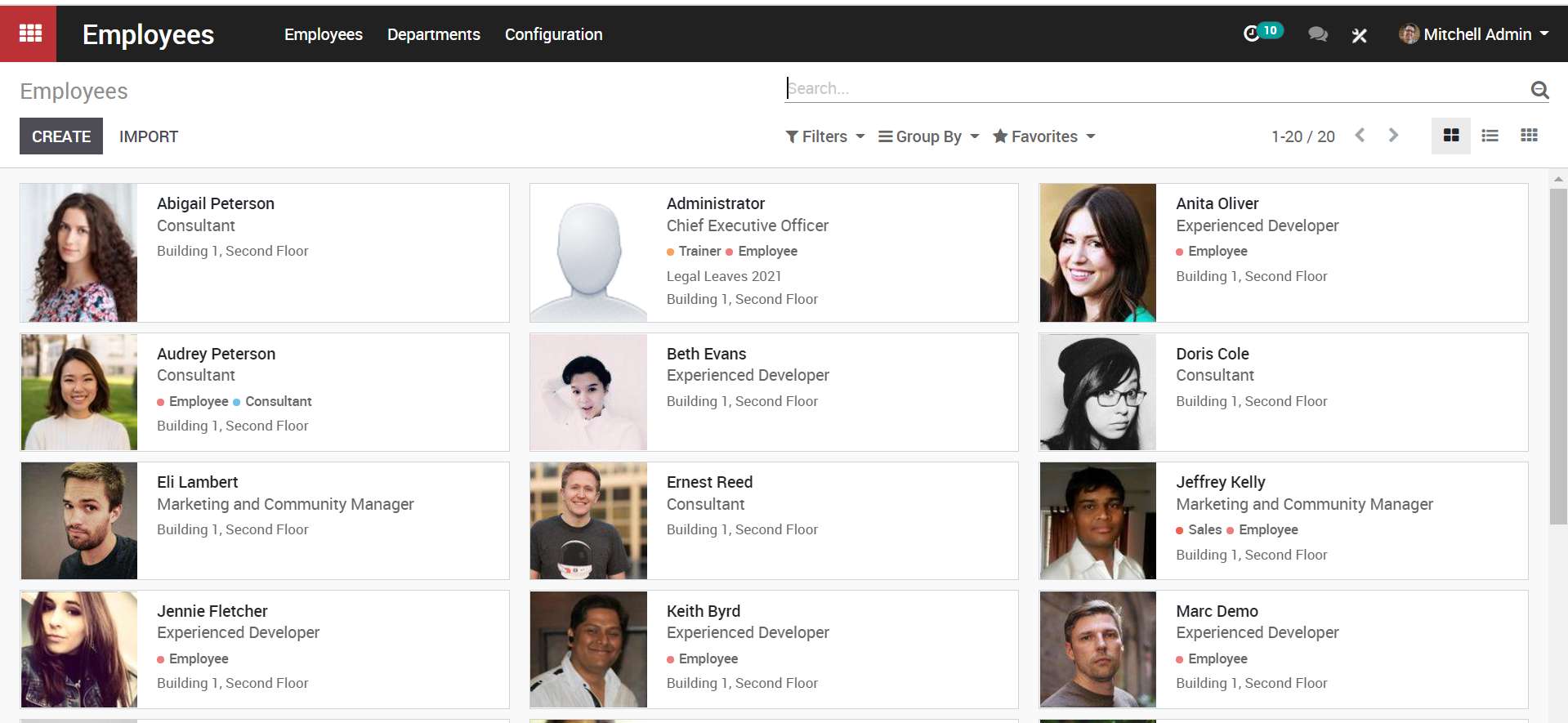Click the Employees breadcrumb heading
This screenshot has height=723, width=1568.
click(x=74, y=91)
